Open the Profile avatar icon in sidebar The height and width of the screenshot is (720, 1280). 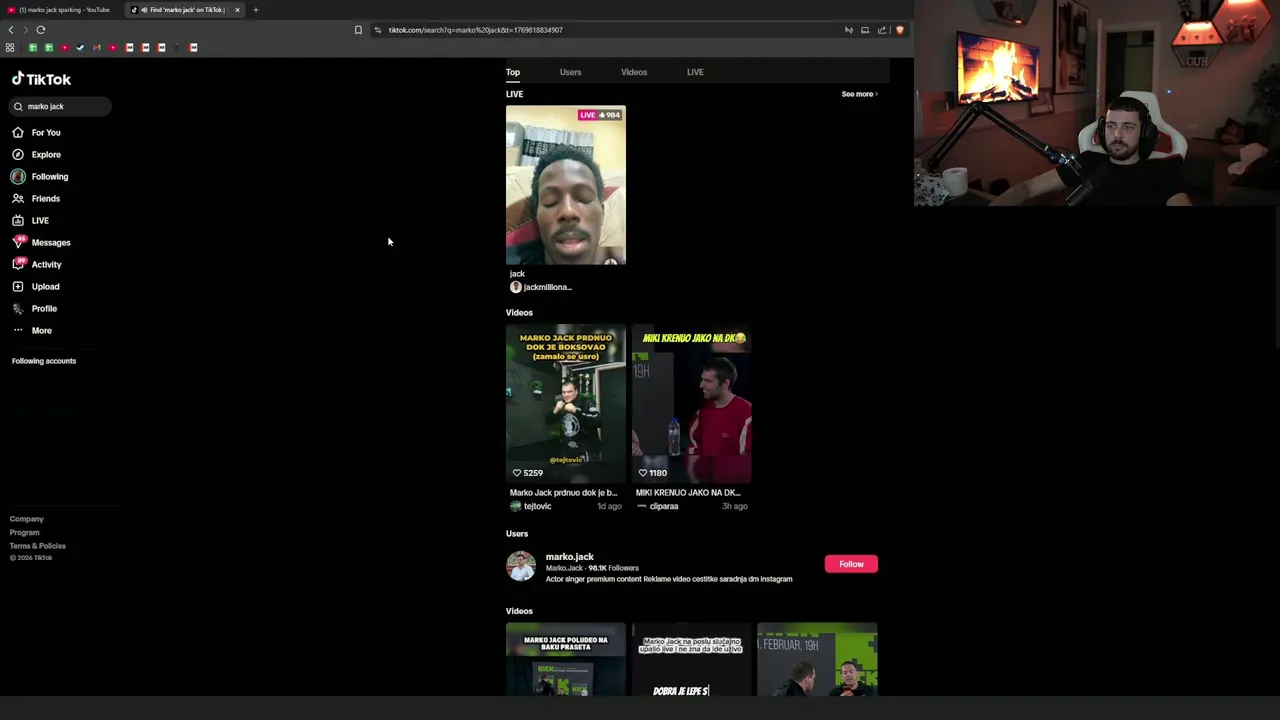click(18, 308)
